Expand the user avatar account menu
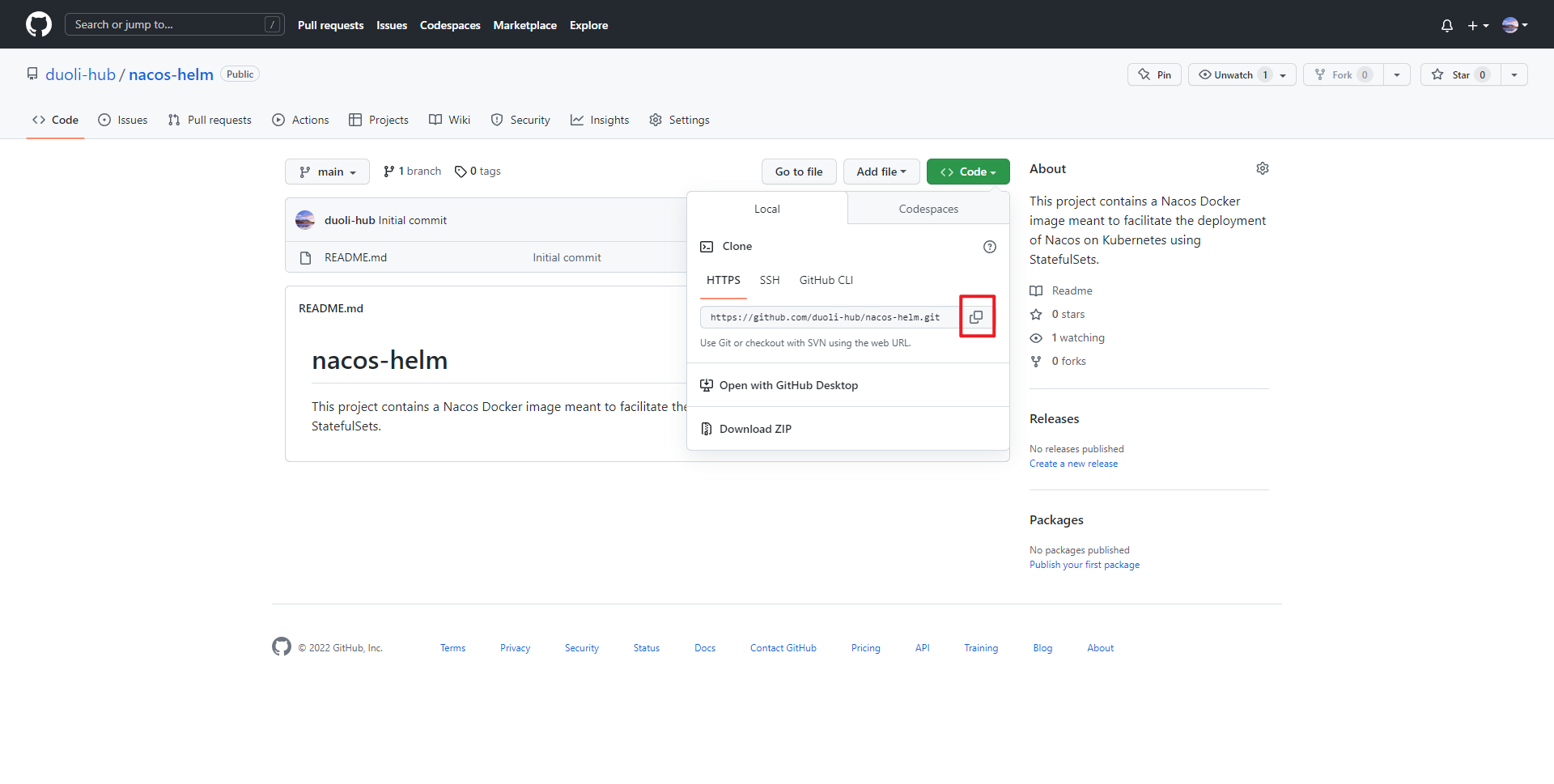The image size is (1554, 784). coord(1514,25)
